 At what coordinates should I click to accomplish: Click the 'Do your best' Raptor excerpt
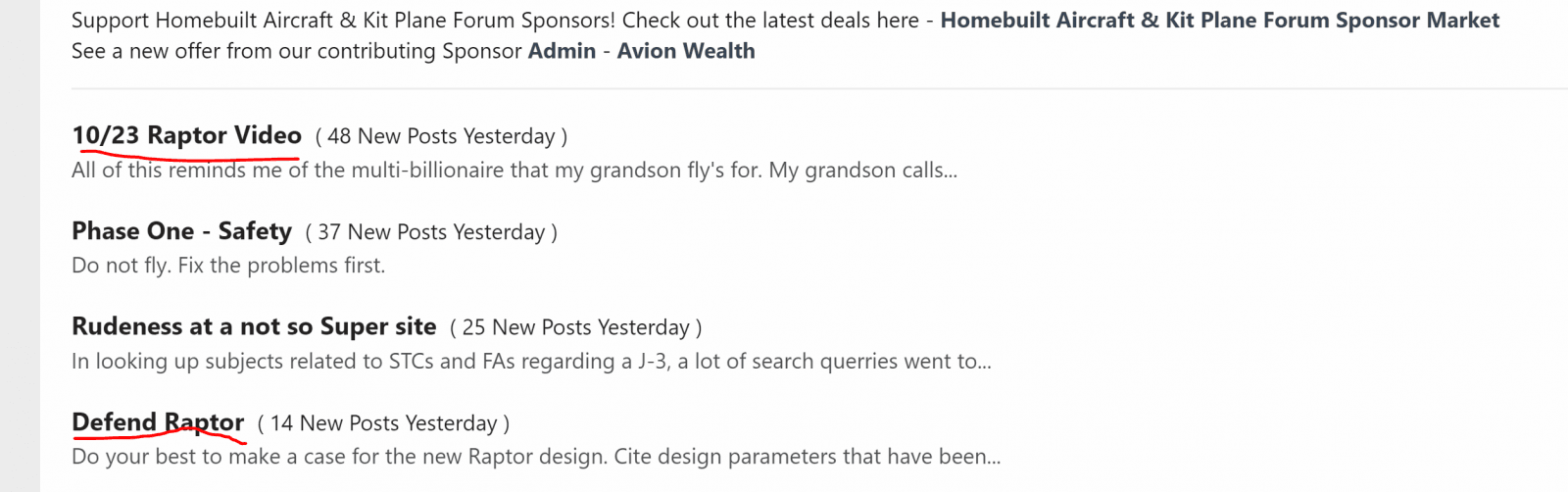tap(536, 457)
